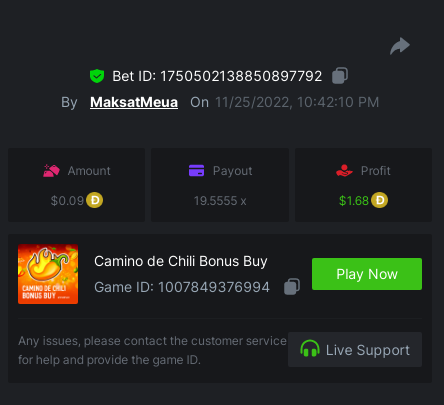444x405 pixels.
Task: Click the 19.5555 x payout value
Action: [220, 201]
